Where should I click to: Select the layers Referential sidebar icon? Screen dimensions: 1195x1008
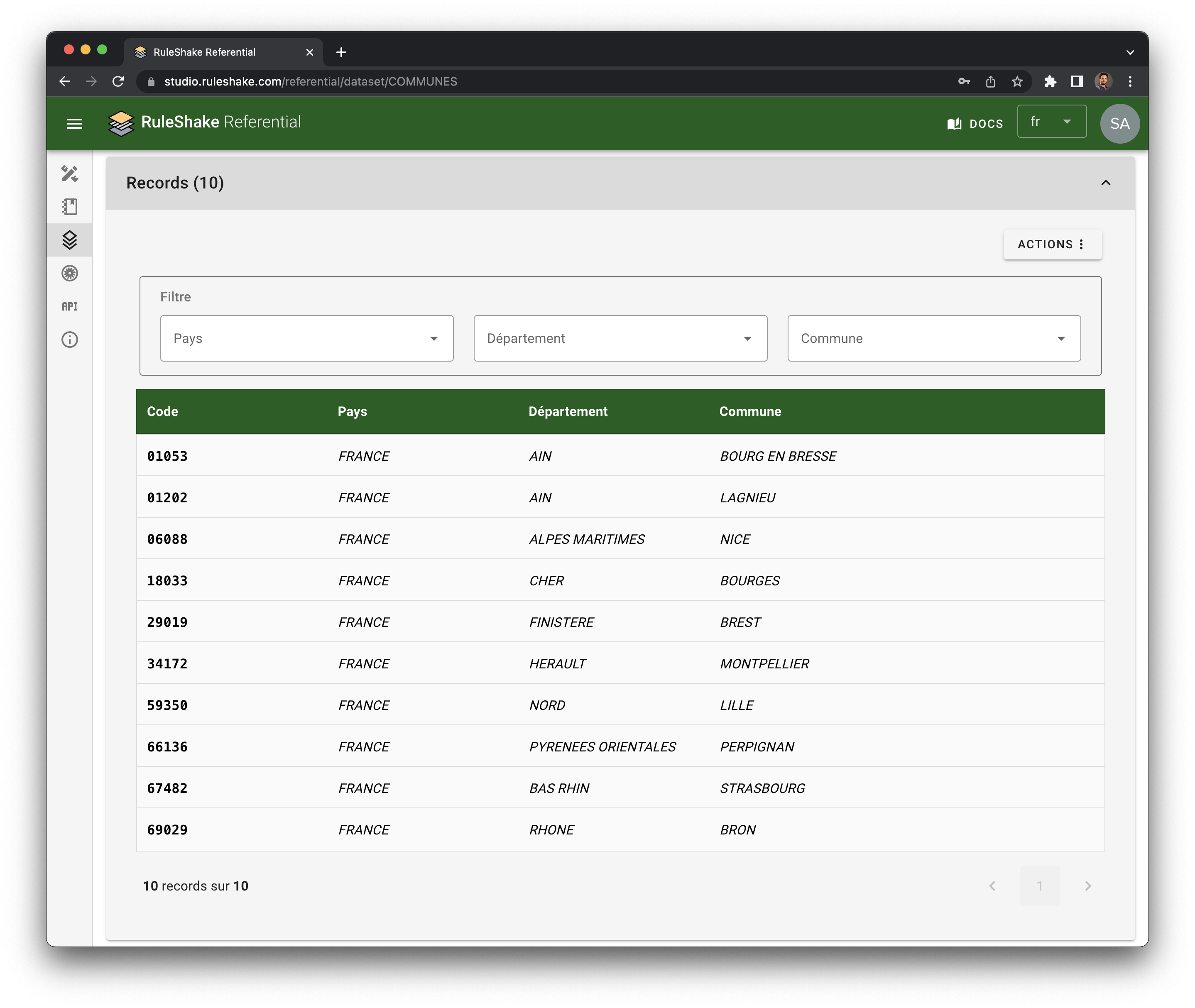[x=70, y=240]
